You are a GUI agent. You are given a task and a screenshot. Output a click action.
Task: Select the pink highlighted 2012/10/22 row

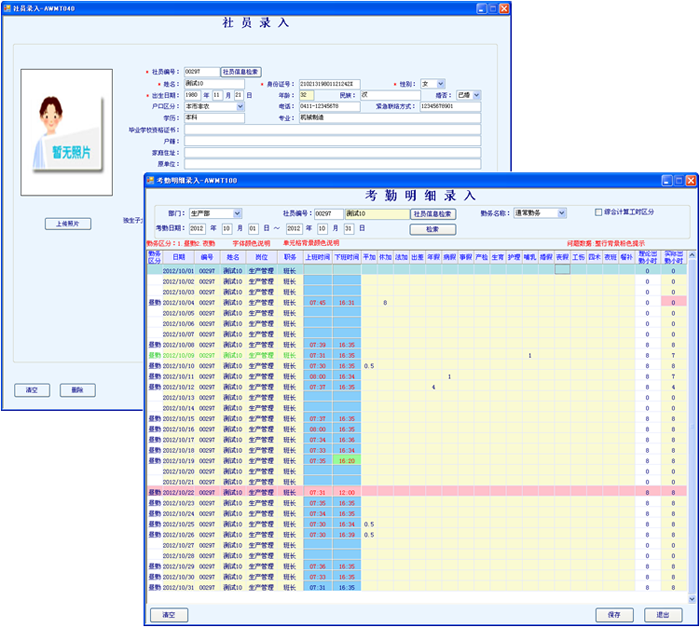400,492
